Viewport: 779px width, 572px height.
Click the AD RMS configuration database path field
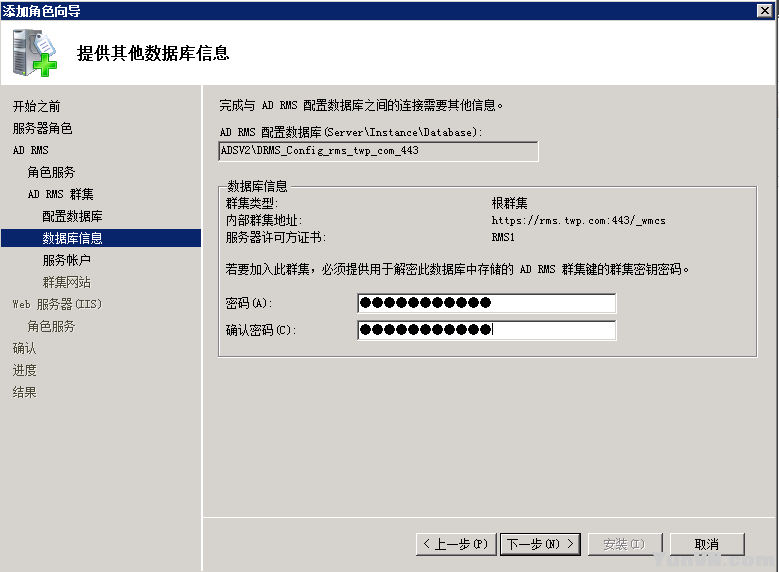[x=378, y=151]
